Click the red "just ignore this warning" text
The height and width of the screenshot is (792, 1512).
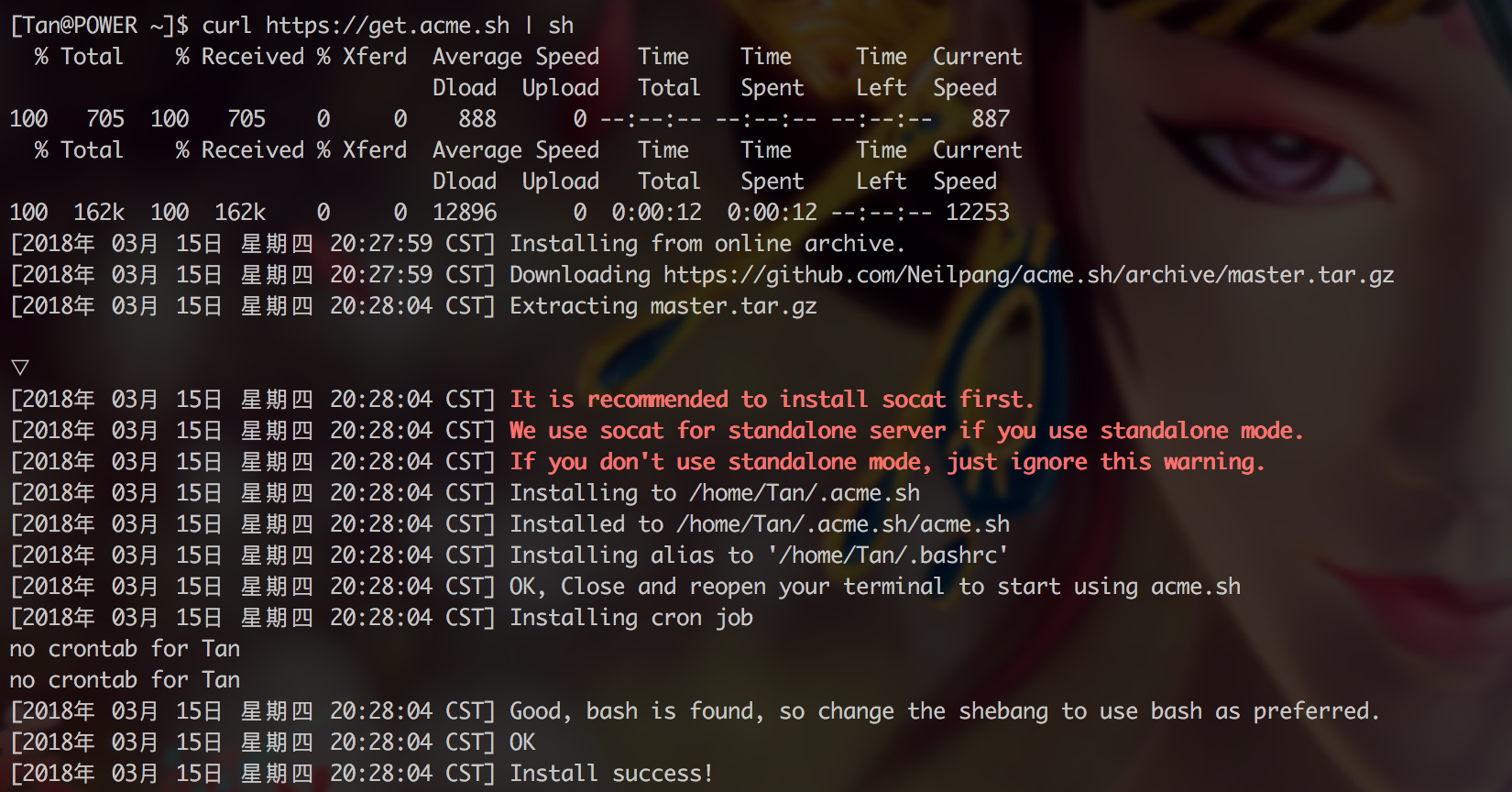point(1106,462)
